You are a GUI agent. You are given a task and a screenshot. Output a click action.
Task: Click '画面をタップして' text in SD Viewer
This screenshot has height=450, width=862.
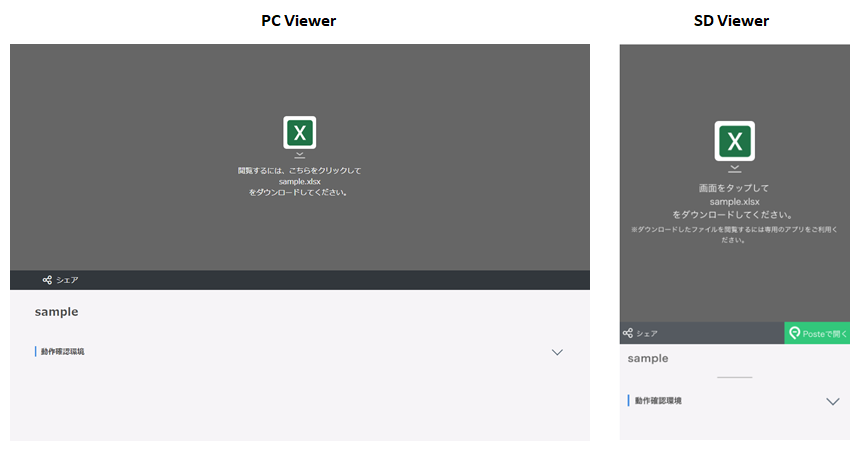(734, 188)
